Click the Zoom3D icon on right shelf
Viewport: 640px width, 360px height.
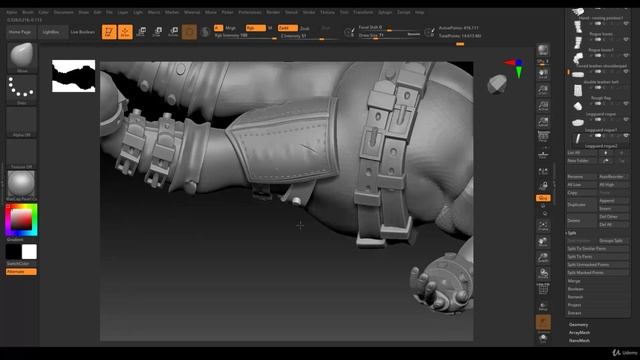[543, 258]
